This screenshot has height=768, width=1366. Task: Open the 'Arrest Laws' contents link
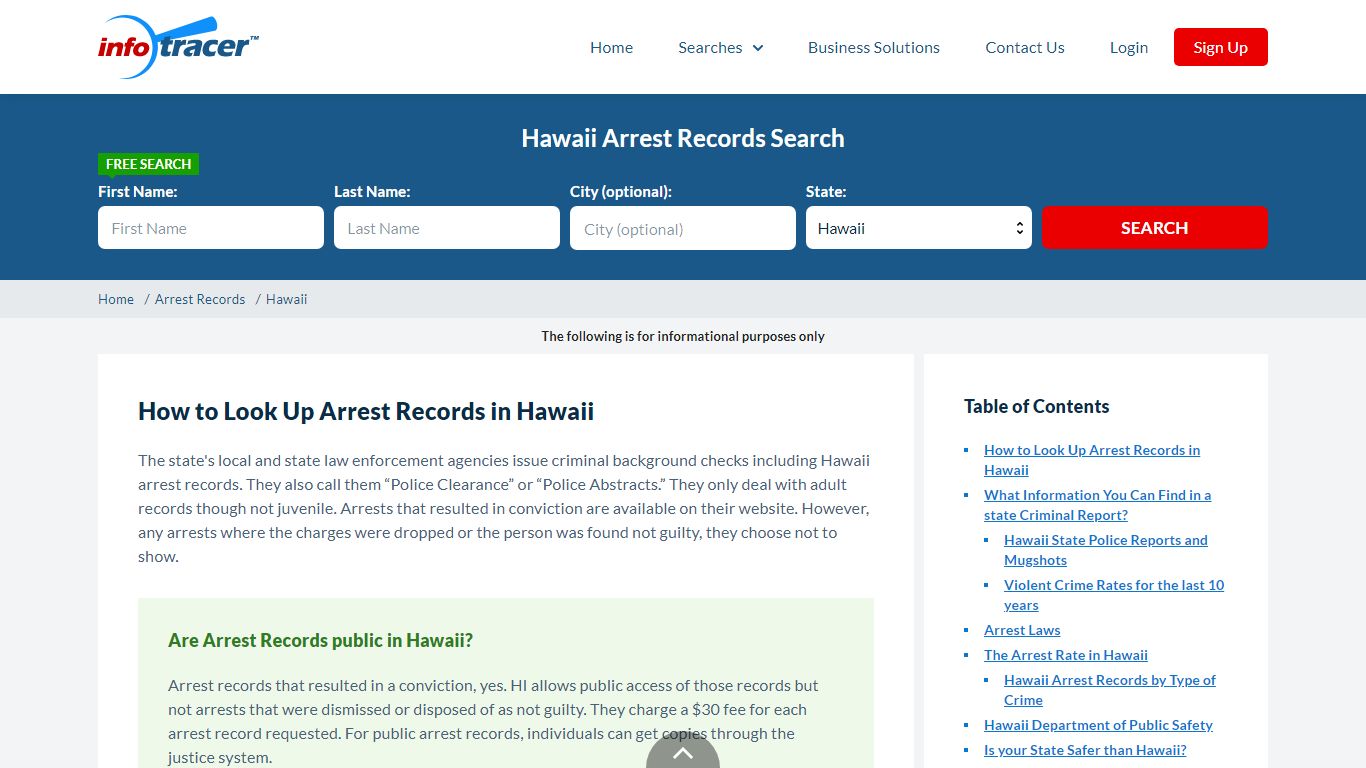tap(1022, 630)
